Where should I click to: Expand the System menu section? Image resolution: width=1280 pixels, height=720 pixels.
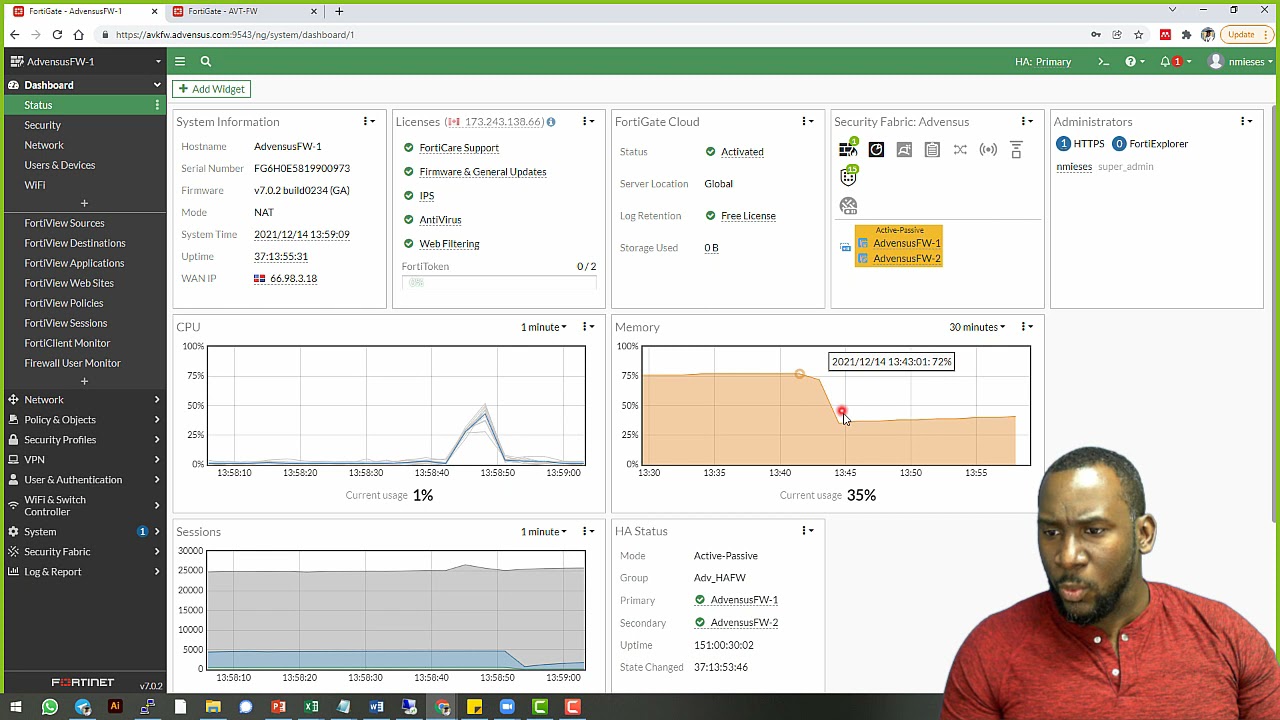click(x=84, y=532)
